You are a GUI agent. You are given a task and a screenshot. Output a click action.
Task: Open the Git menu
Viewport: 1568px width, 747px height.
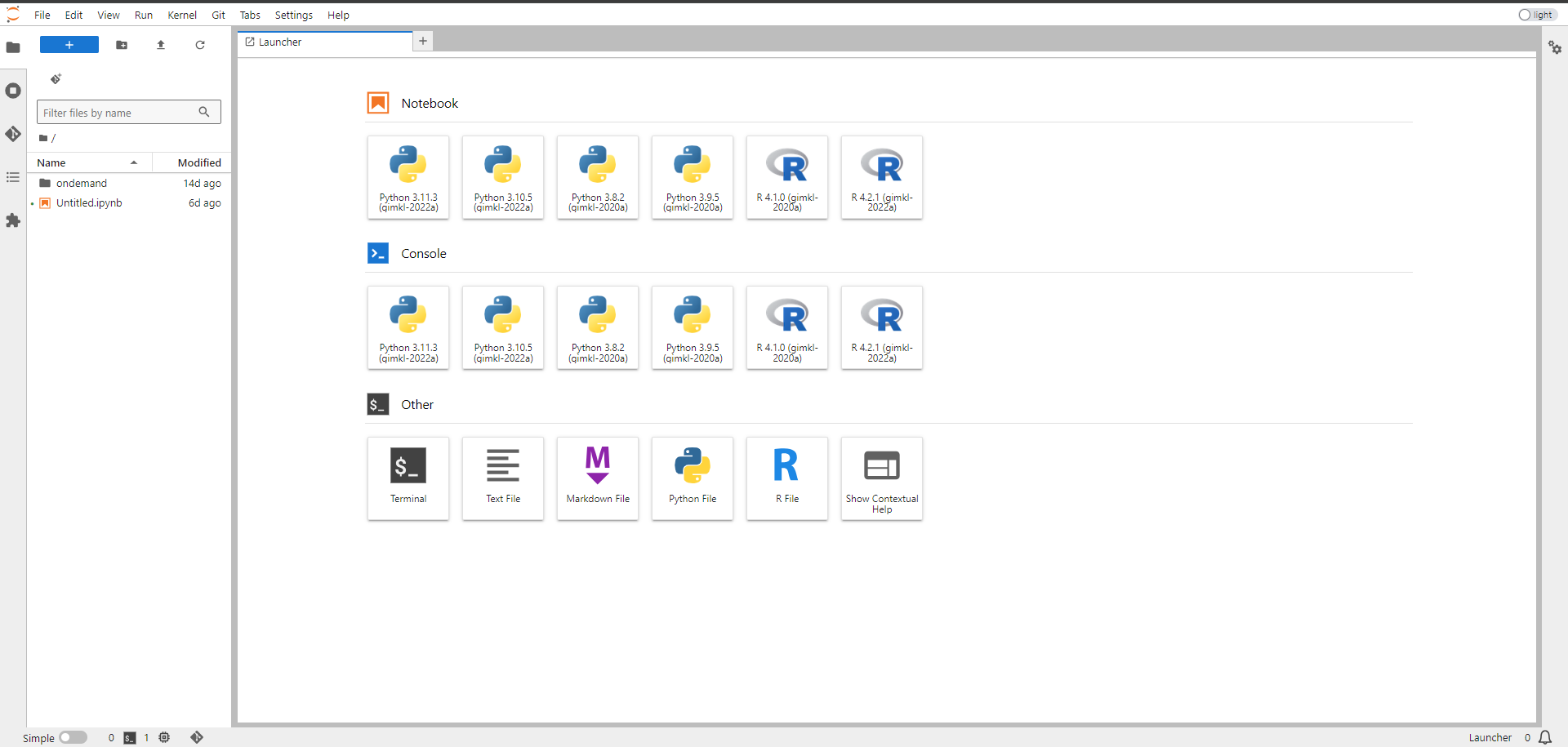click(x=218, y=15)
